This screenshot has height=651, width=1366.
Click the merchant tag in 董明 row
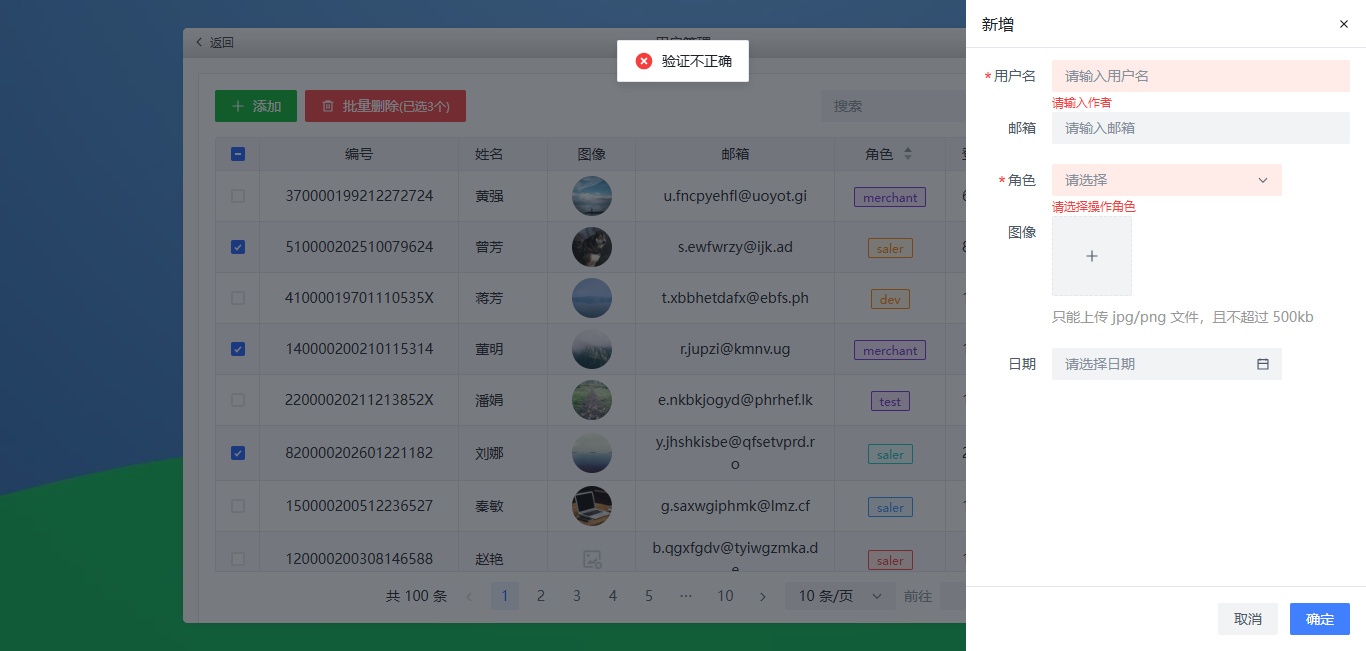[x=890, y=350]
